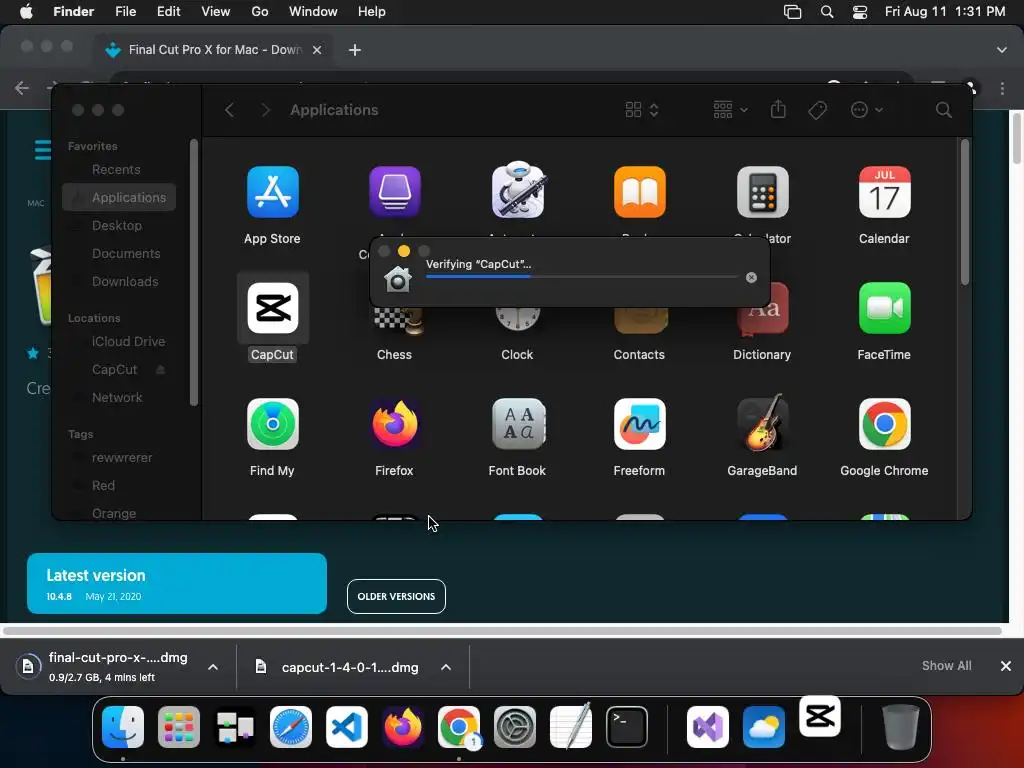This screenshot has height=768, width=1024.
Task: Open Spotlight search in the menu bar
Action: (827, 12)
